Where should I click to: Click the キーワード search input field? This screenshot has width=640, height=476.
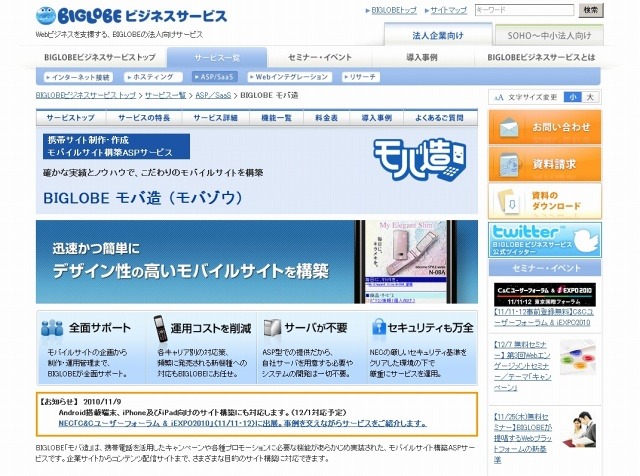coord(524,10)
